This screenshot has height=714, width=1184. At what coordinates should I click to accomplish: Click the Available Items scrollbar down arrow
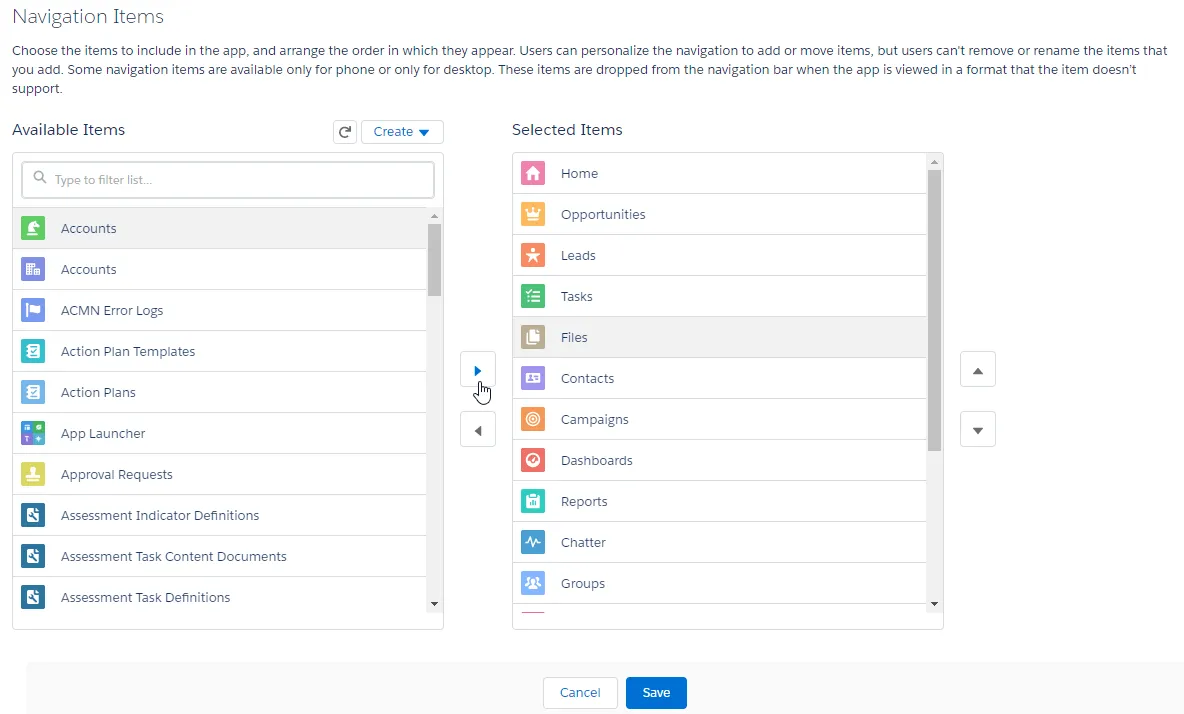click(434, 604)
